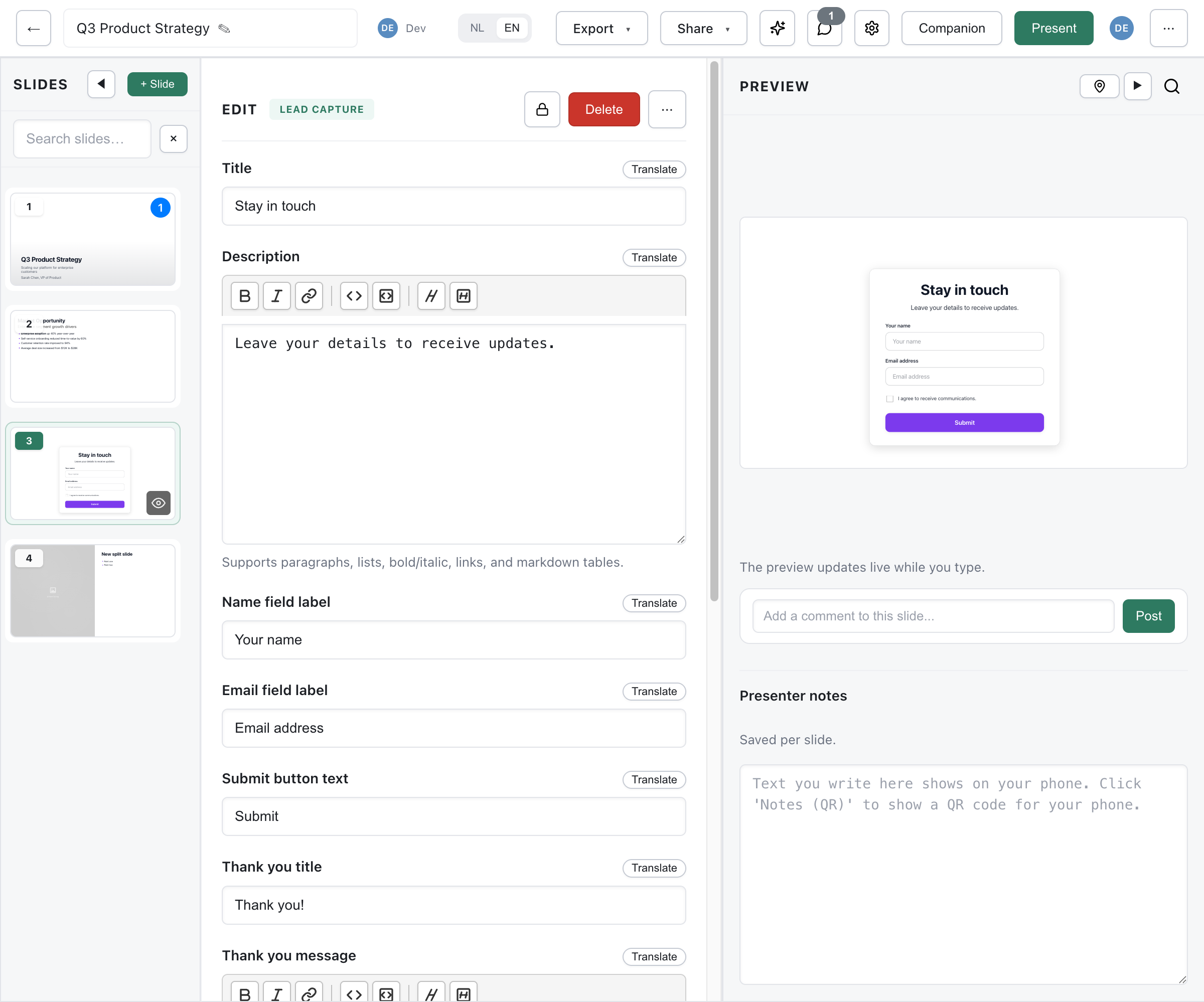Screen dimensions: 1204x1002
Task: Click the Submit button text input
Action: coord(454,816)
